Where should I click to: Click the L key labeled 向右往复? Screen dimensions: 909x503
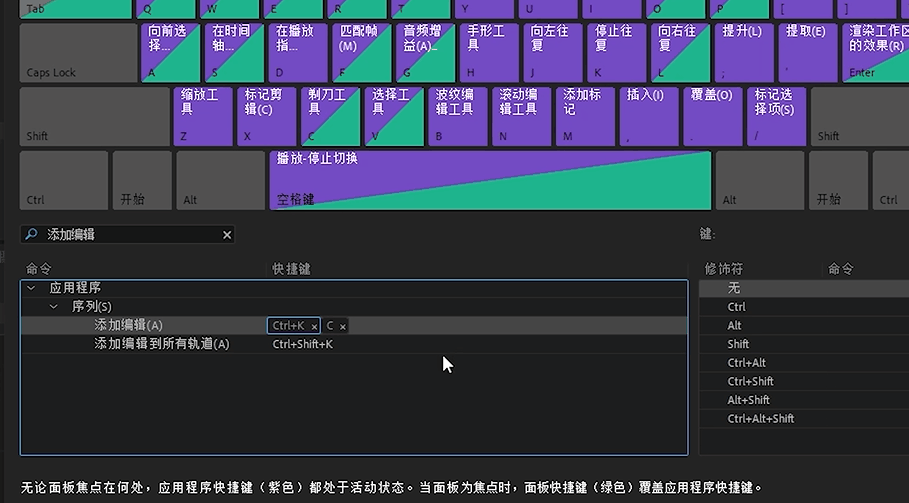(681, 53)
